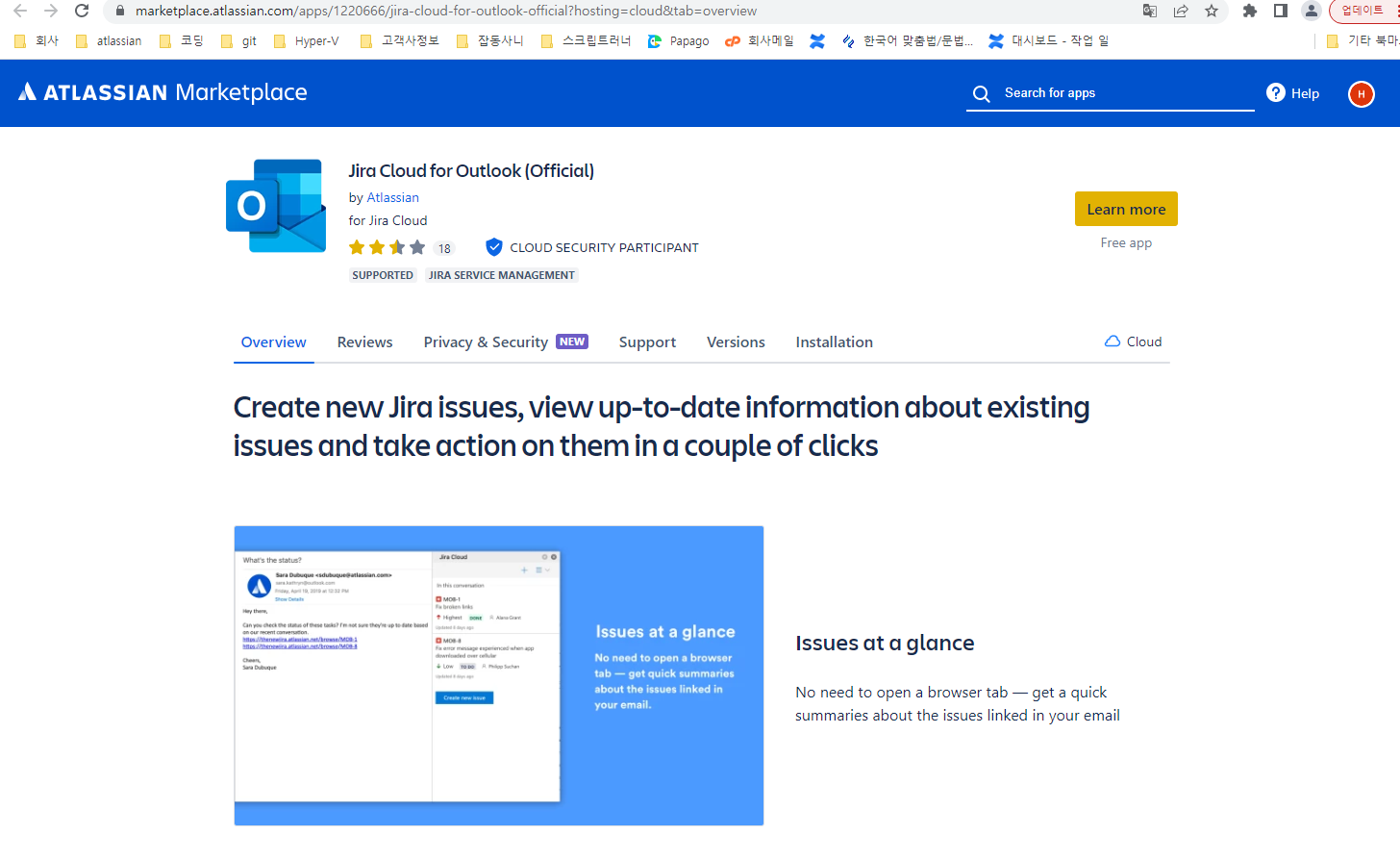This screenshot has width=1400, height=860.
Task: Click the Atlassian vendor link
Action: (x=392, y=197)
